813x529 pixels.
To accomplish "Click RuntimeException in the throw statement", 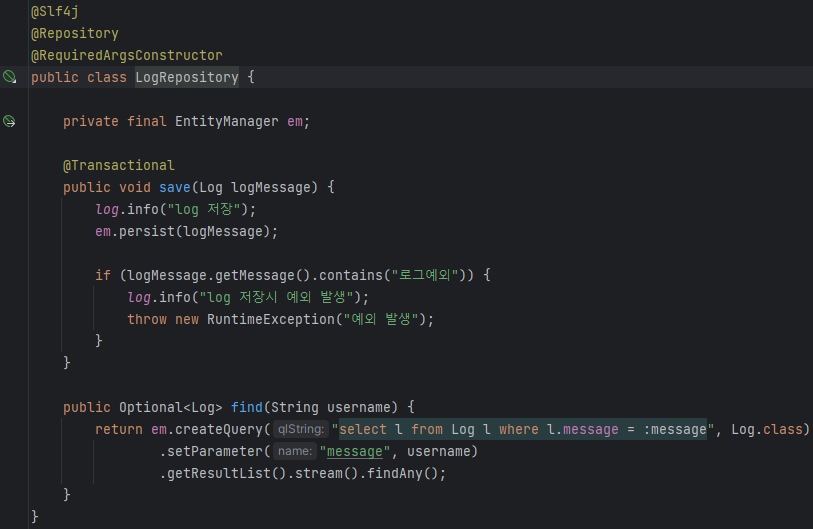I will tap(271, 319).
